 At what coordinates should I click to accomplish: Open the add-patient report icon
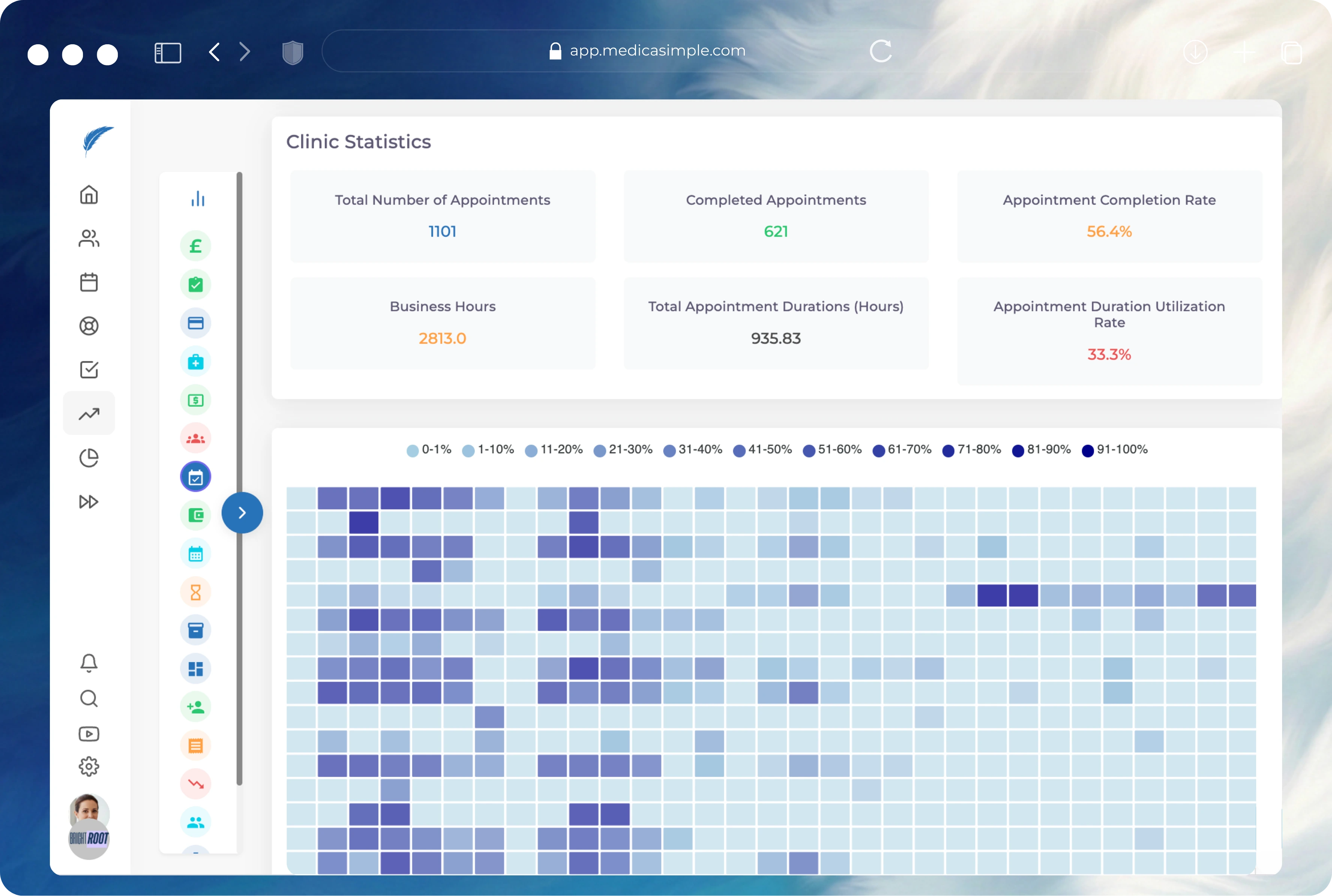point(196,707)
